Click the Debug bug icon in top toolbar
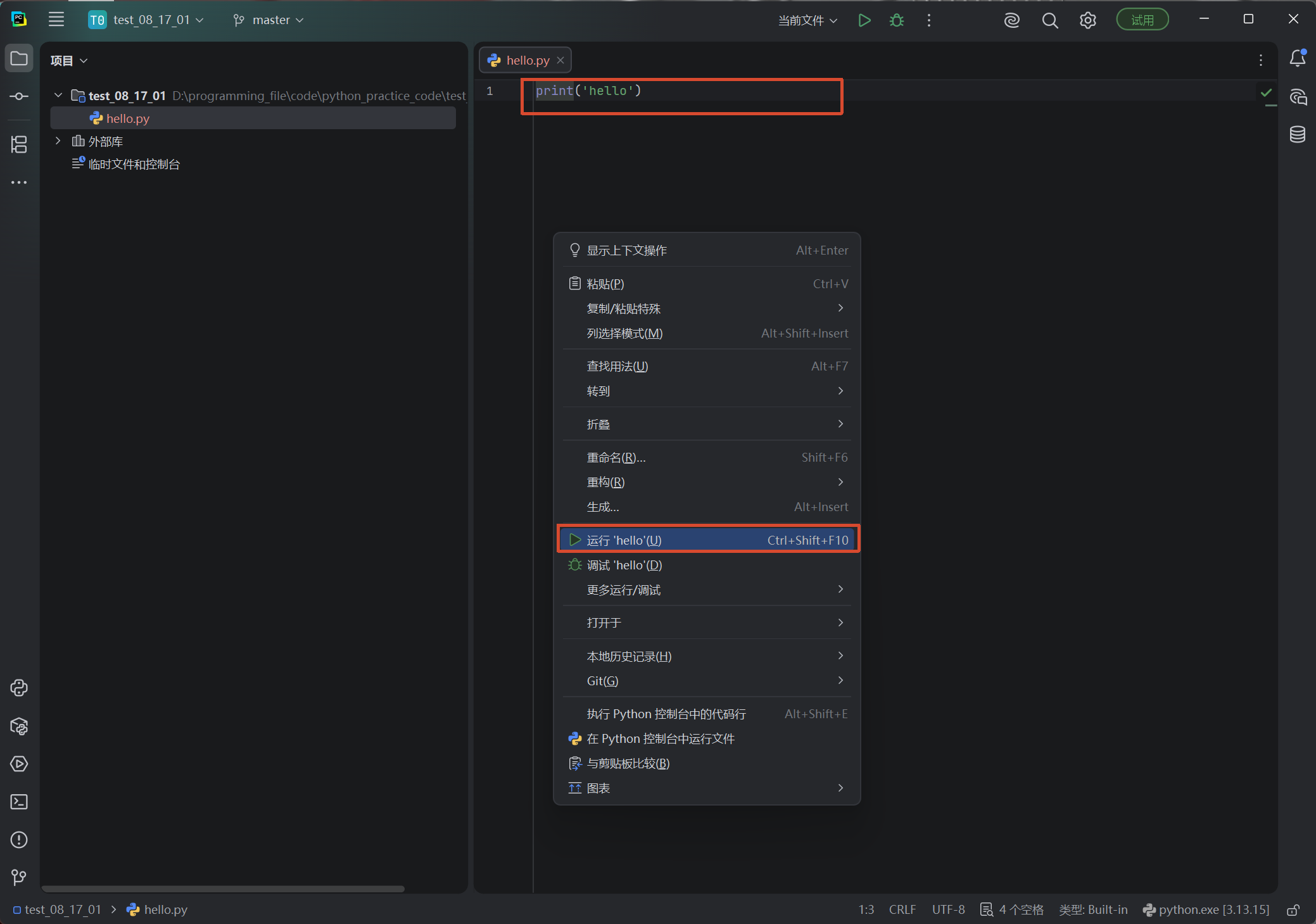 pos(897,20)
